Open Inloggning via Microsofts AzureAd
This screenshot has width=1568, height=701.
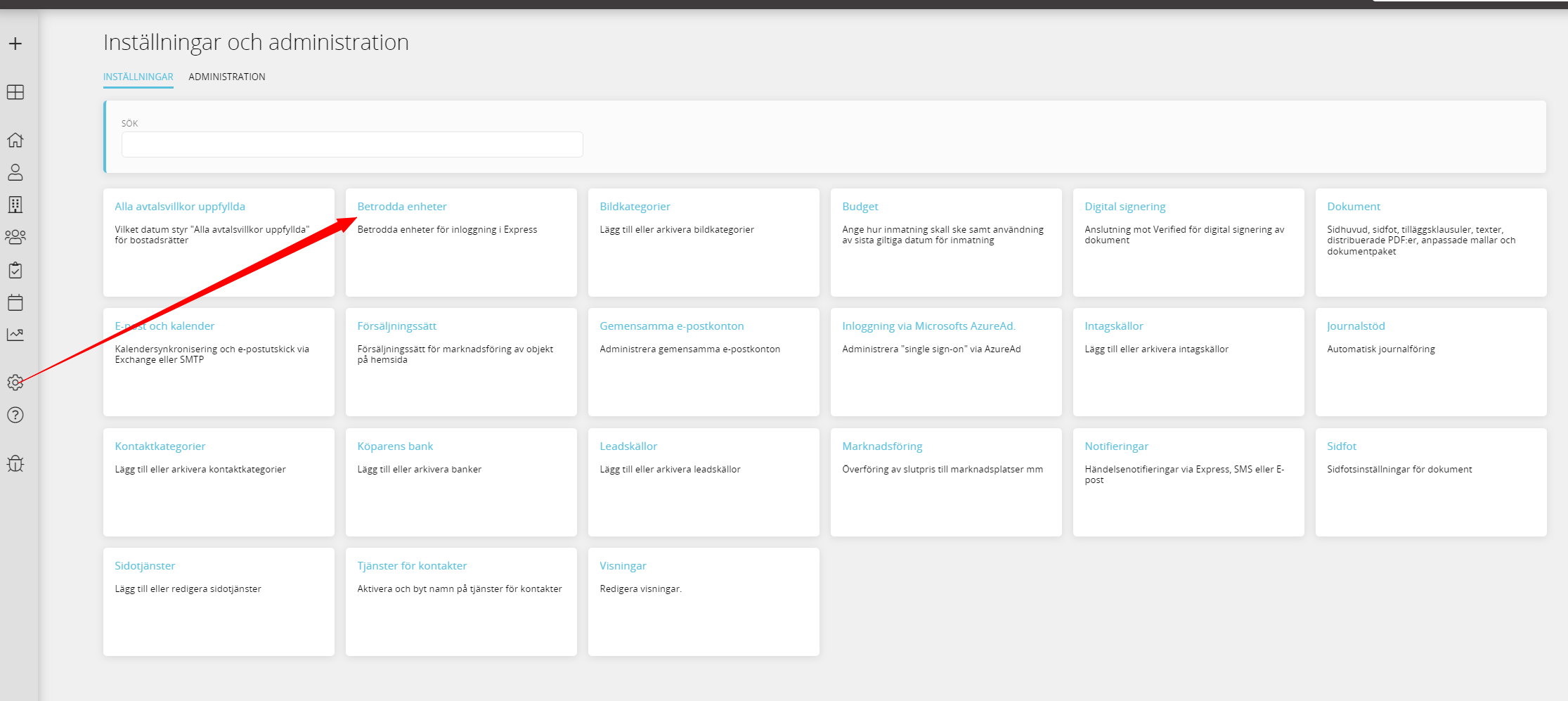click(929, 326)
